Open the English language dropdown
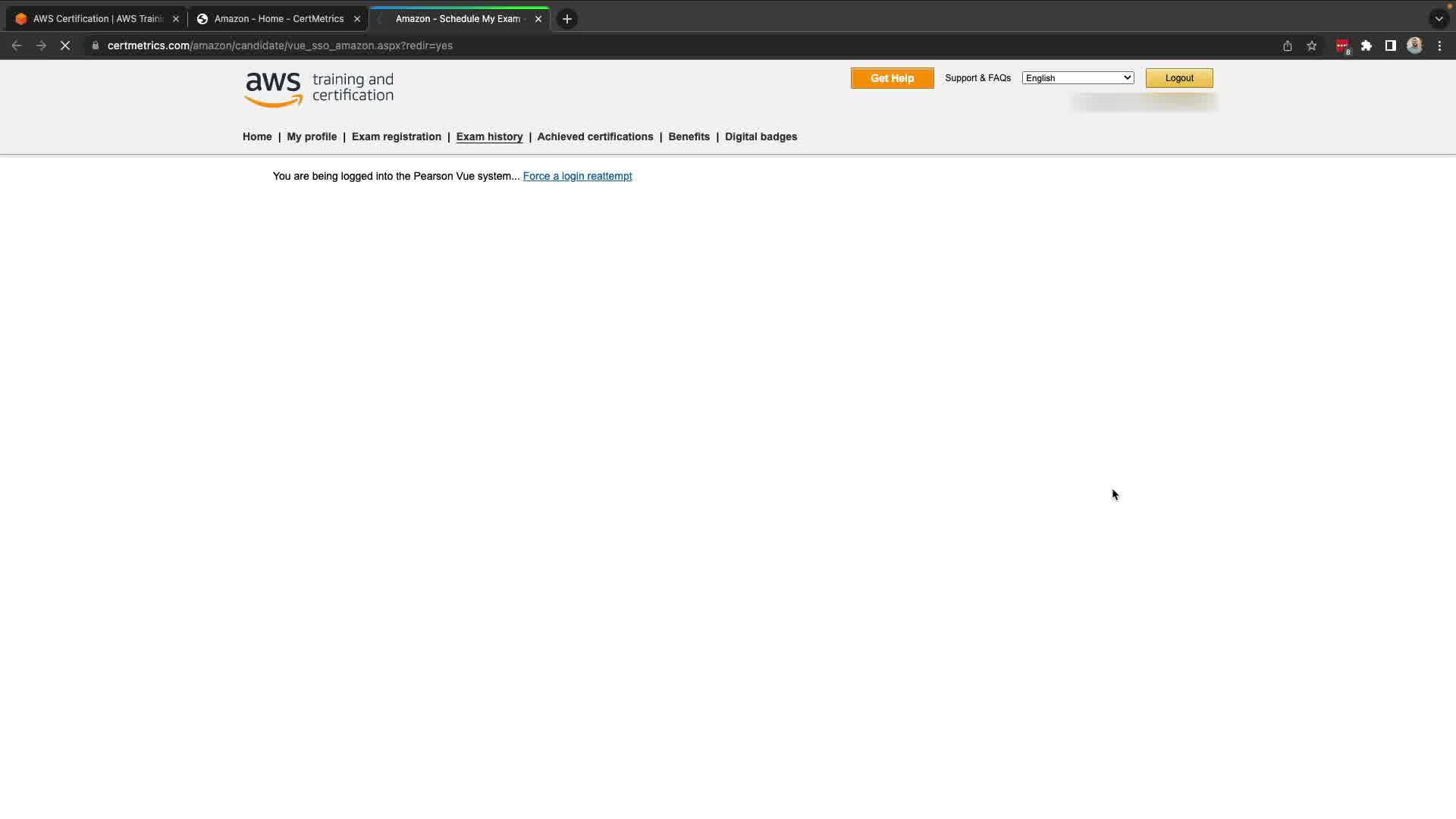Image resolution: width=1456 pixels, height=819 pixels. coord(1078,78)
